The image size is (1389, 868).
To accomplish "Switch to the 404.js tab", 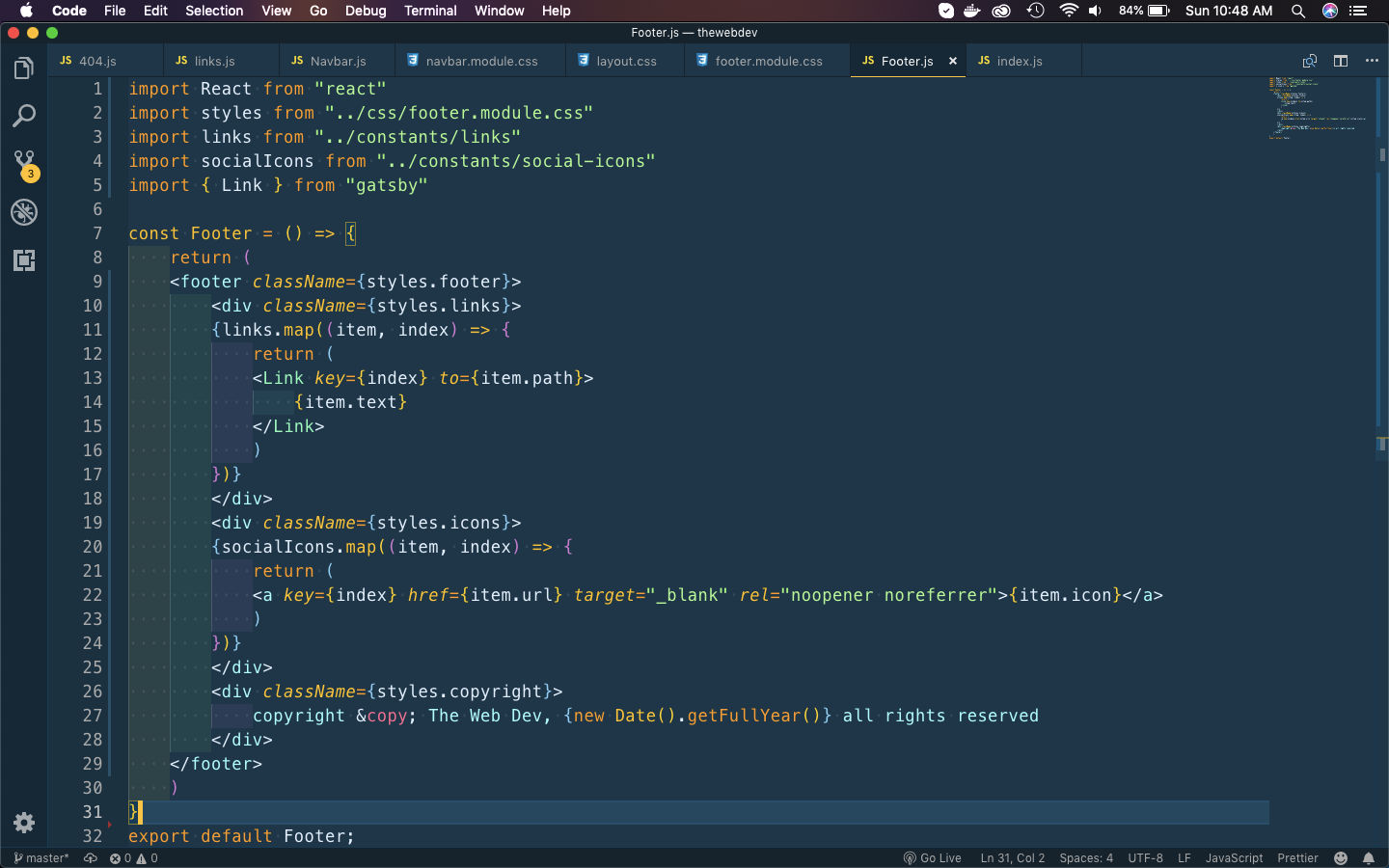I will (x=105, y=61).
